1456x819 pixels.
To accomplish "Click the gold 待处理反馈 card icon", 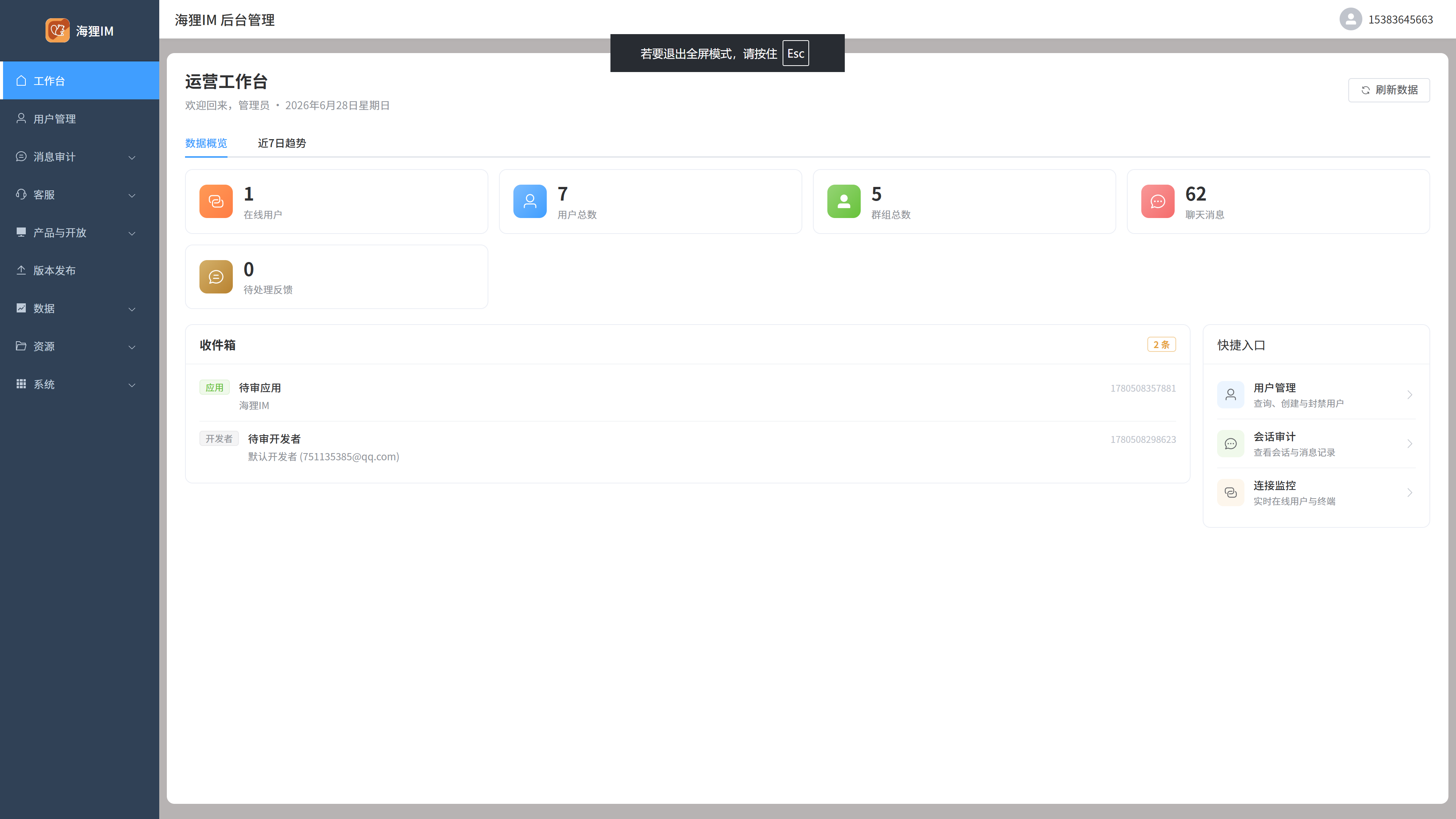I will pyautogui.click(x=216, y=276).
